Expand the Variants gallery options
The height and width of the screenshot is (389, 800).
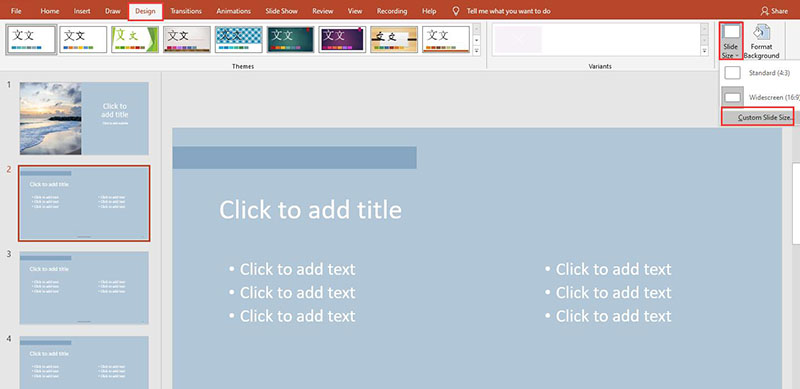[705, 51]
